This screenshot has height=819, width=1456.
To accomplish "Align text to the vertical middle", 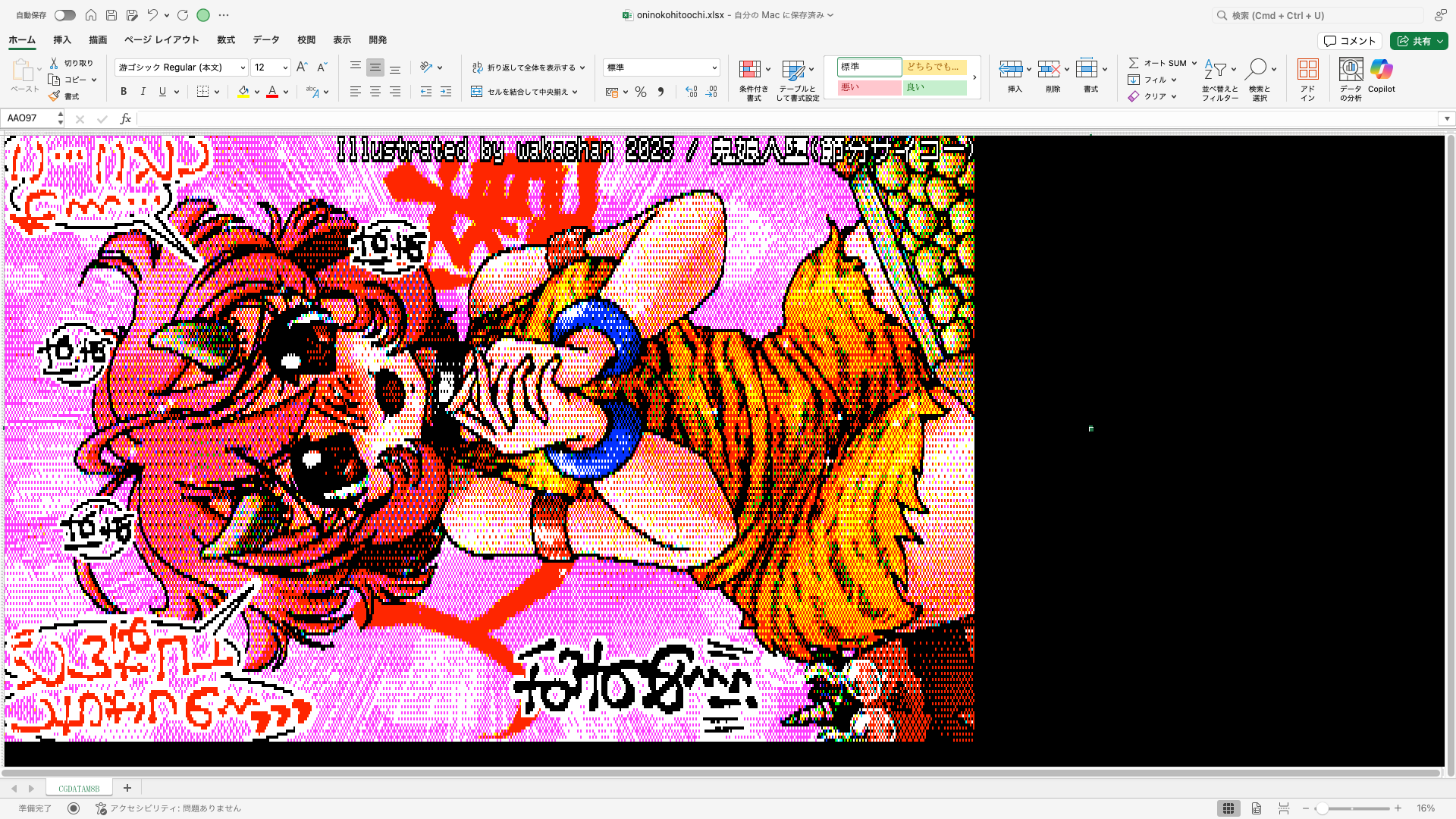I will point(375,67).
